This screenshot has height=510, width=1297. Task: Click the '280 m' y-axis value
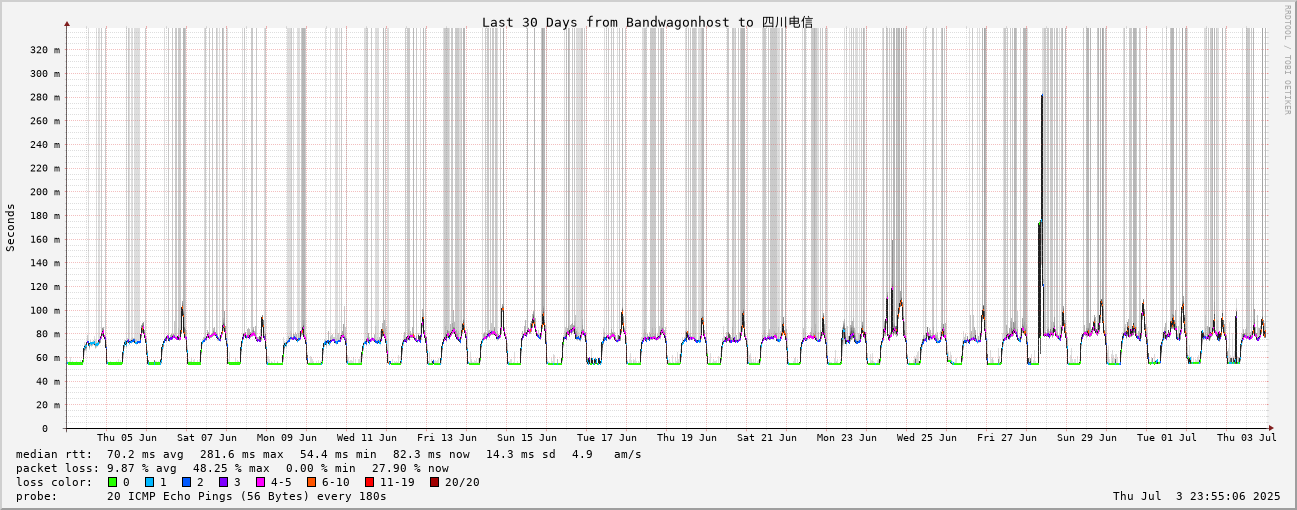pos(44,97)
